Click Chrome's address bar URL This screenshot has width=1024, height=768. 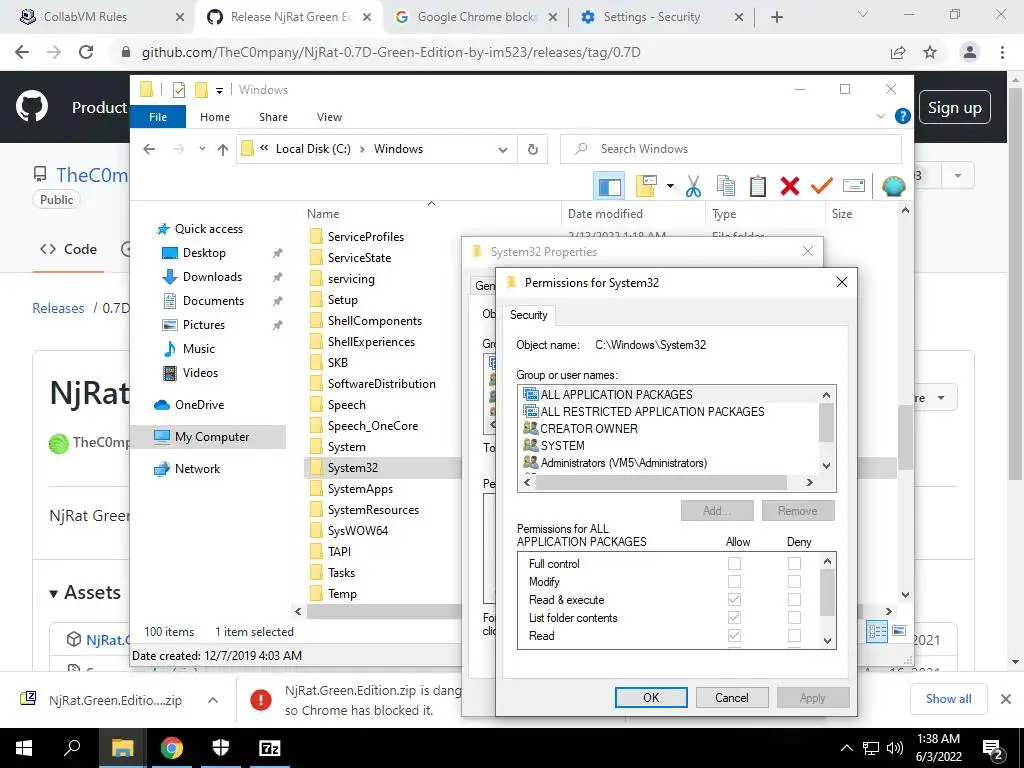(x=391, y=52)
